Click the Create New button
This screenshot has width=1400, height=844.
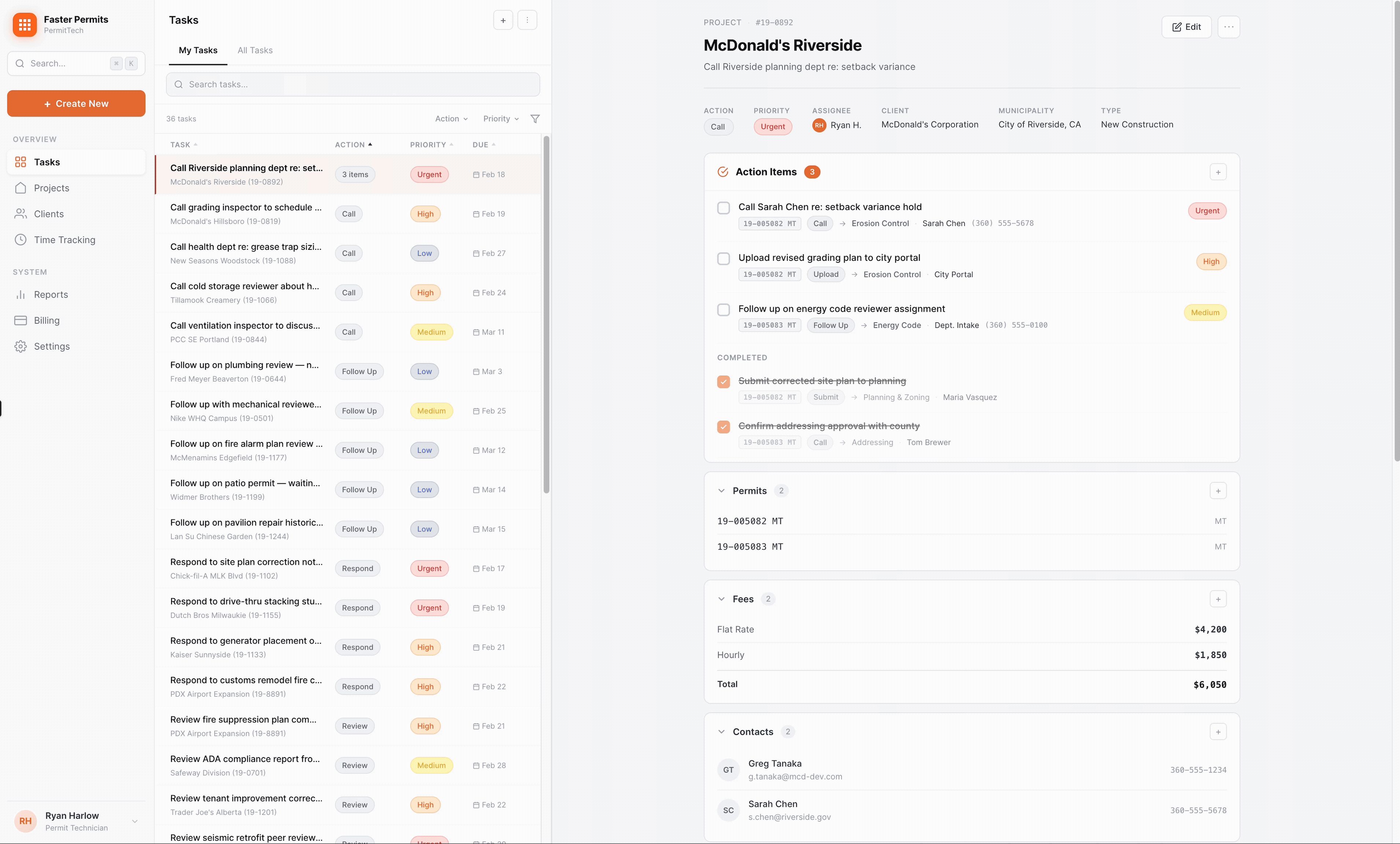pyautogui.click(x=75, y=103)
